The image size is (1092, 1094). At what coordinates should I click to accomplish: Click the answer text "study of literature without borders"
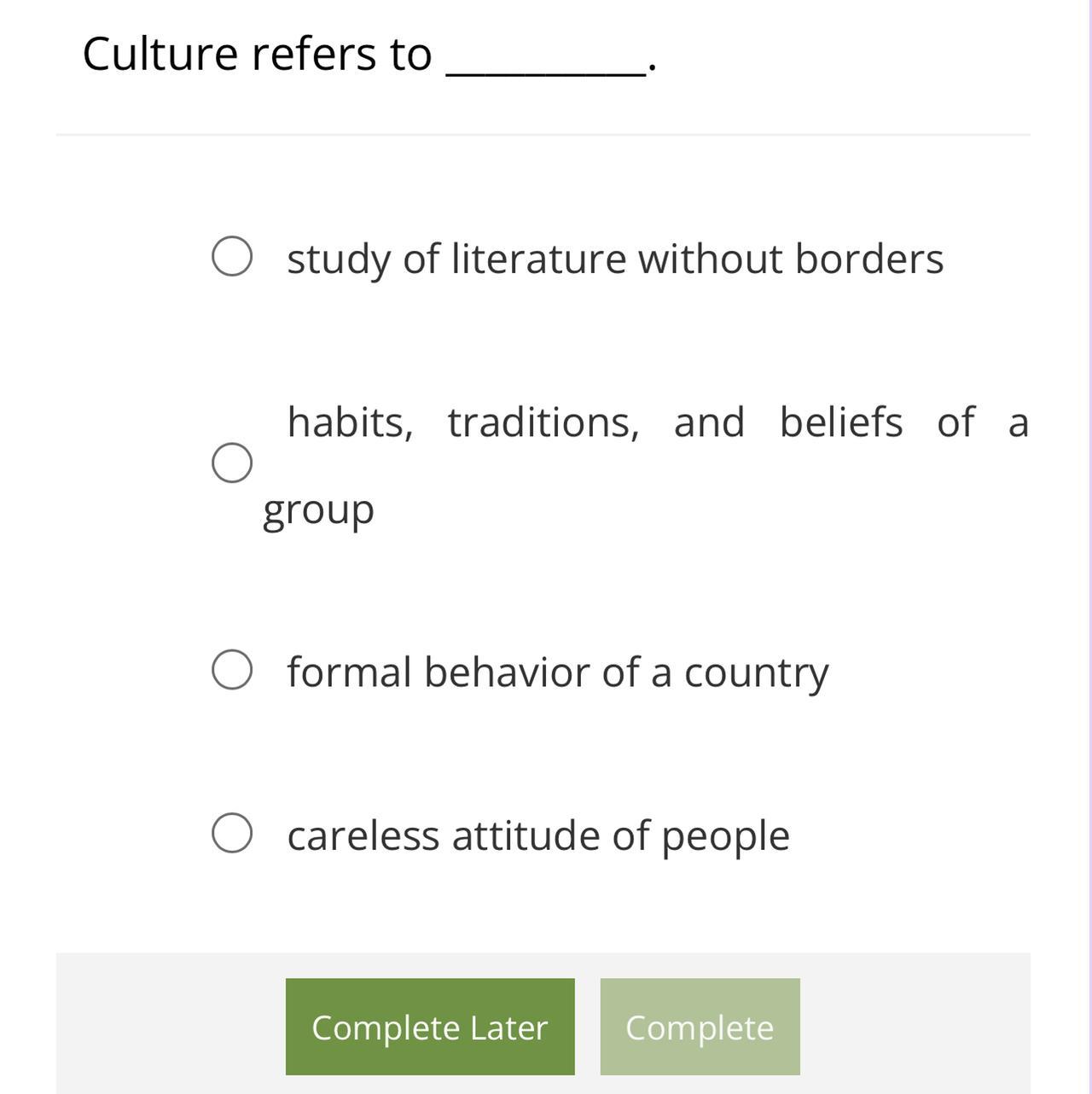click(x=614, y=259)
